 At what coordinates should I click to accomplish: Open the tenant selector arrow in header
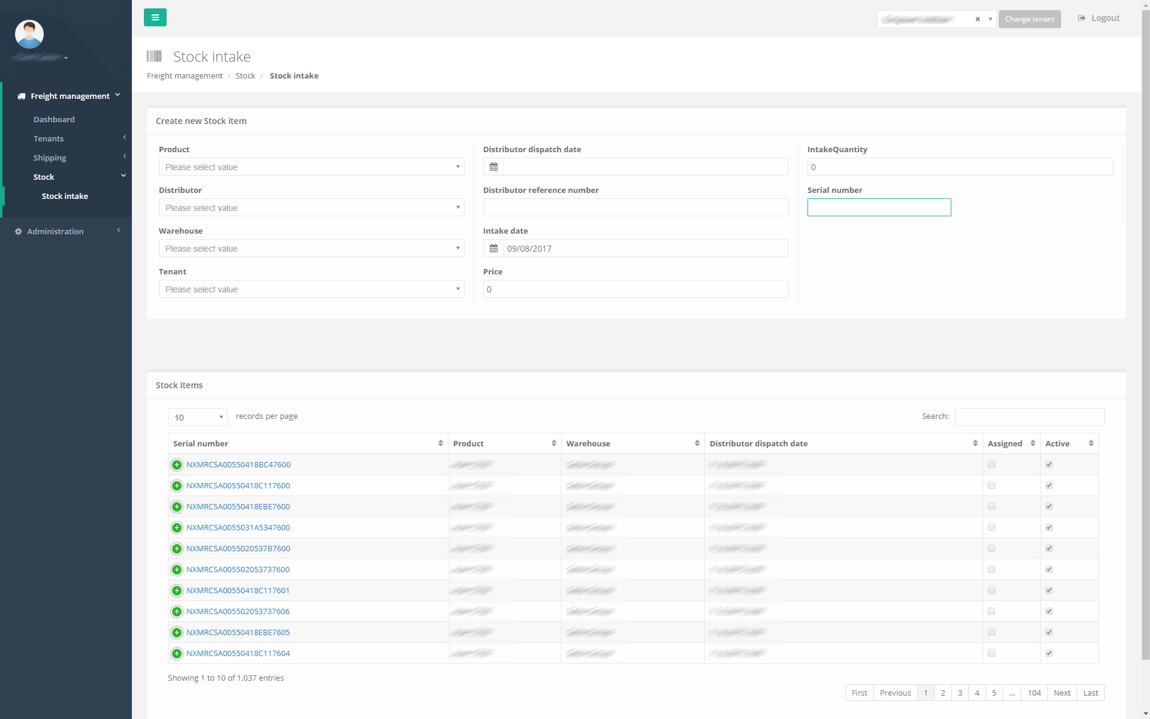coord(990,19)
